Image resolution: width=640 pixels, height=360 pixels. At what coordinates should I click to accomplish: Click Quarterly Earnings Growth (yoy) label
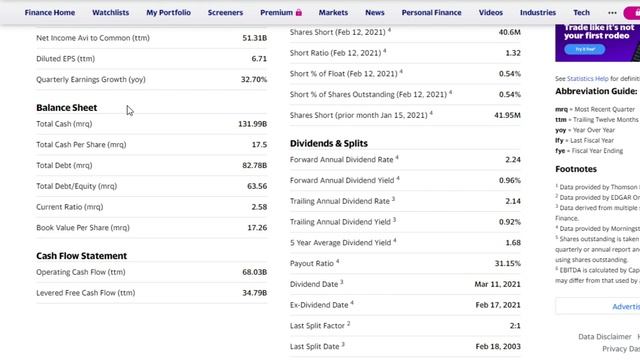tap(91, 80)
